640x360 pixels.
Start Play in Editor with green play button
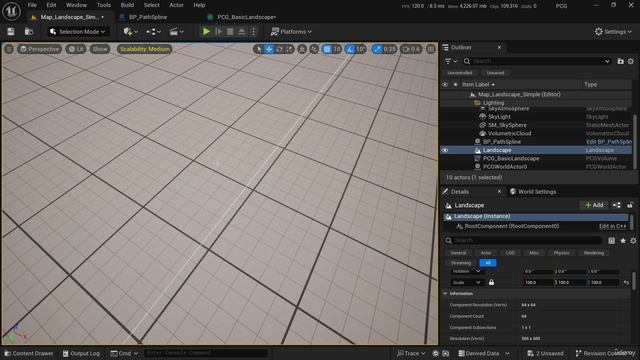click(x=206, y=31)
